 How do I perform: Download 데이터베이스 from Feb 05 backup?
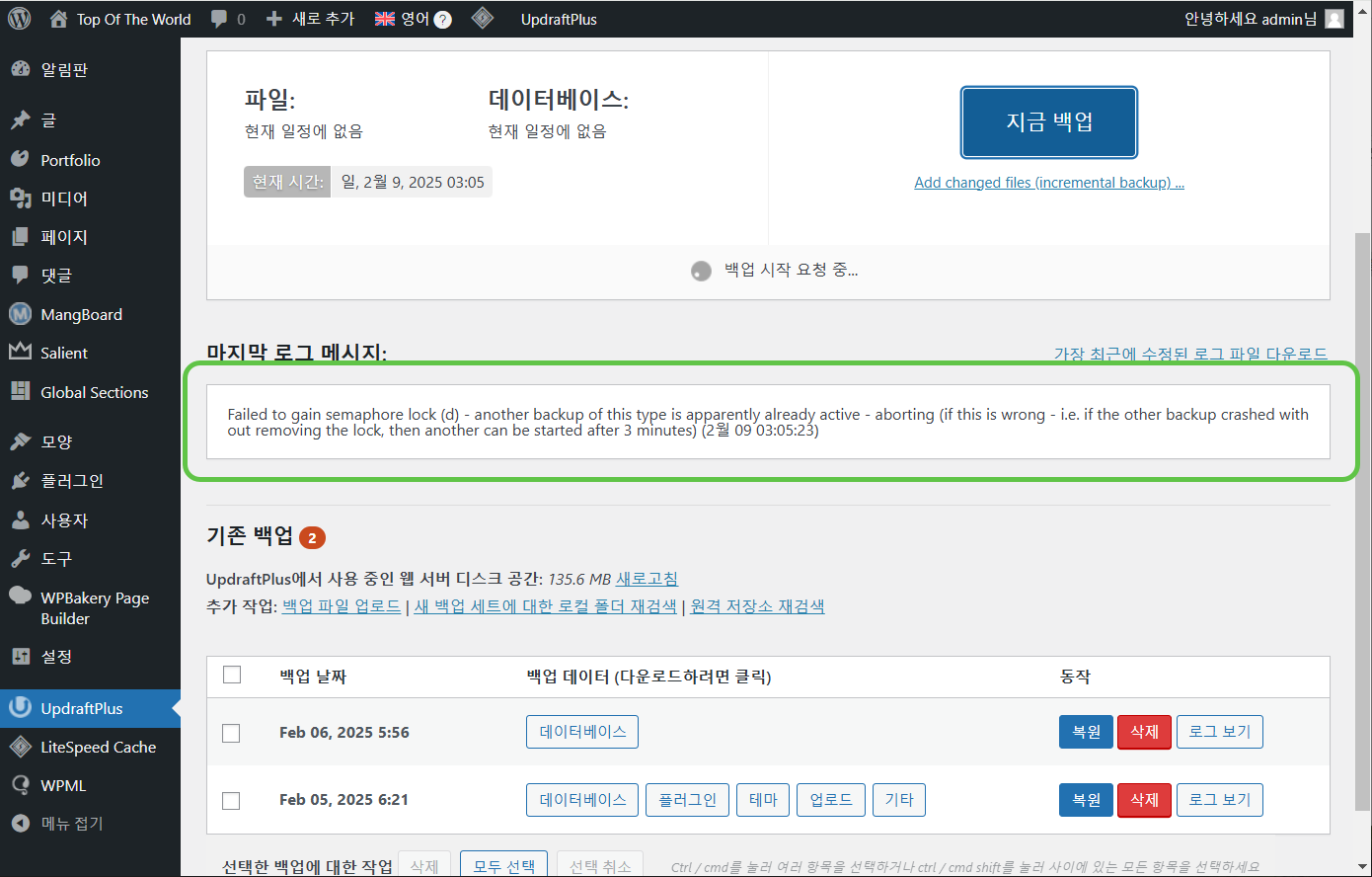pyautogui.click(x=582, y=800)
